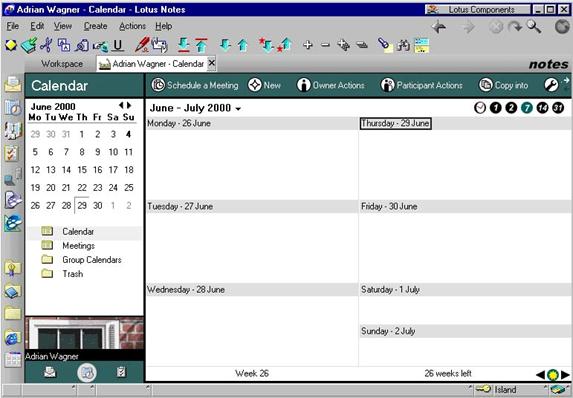Open Mail from the left bookmark bar
This screenshot has height=398, width=573.
click(12, 84)
